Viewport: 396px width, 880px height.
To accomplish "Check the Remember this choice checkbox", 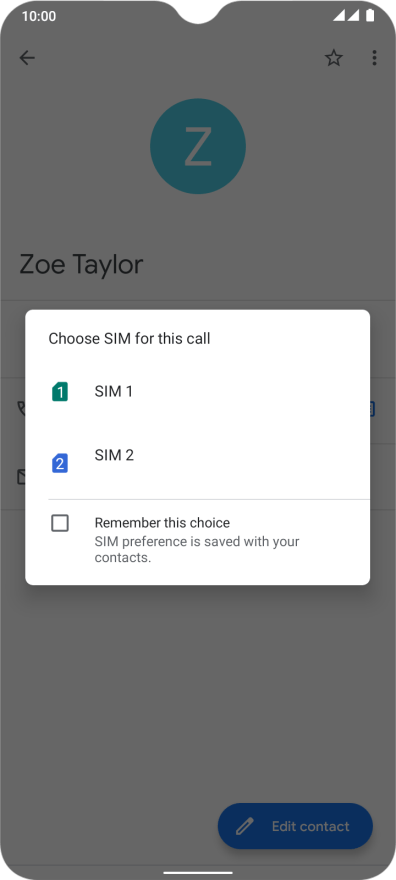I will [x=60, y=523].
